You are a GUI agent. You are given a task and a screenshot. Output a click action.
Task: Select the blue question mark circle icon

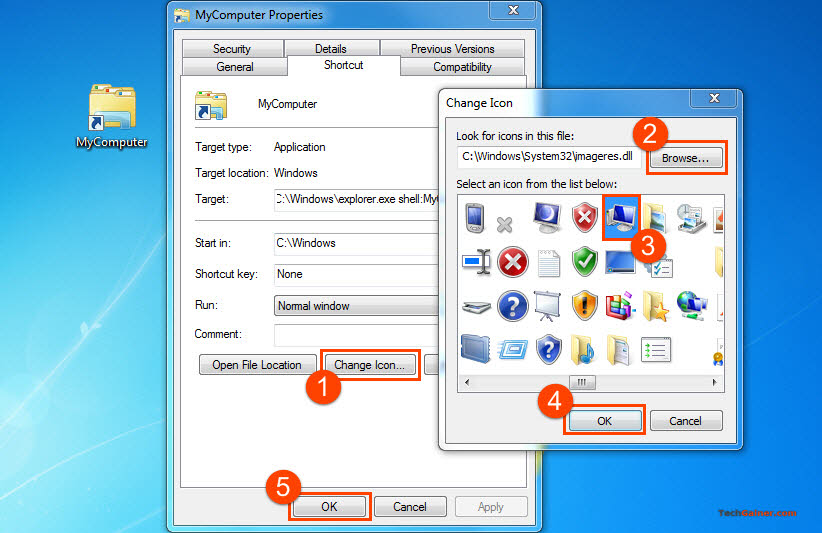click(512, 305)
